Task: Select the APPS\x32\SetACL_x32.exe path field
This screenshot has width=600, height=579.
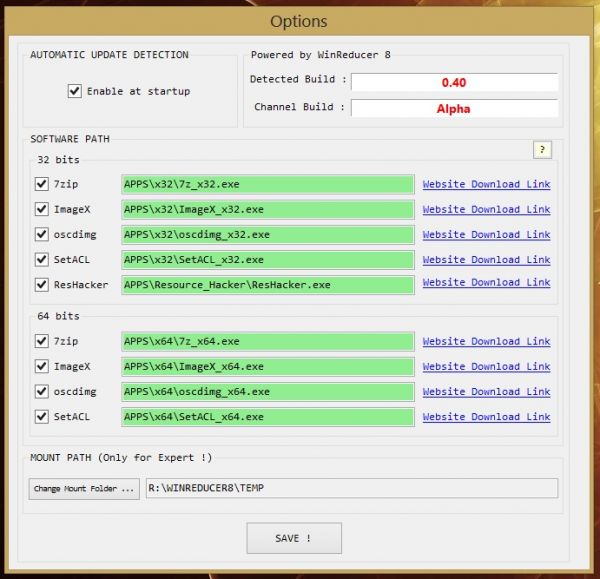Action: (x=268, y=260)
